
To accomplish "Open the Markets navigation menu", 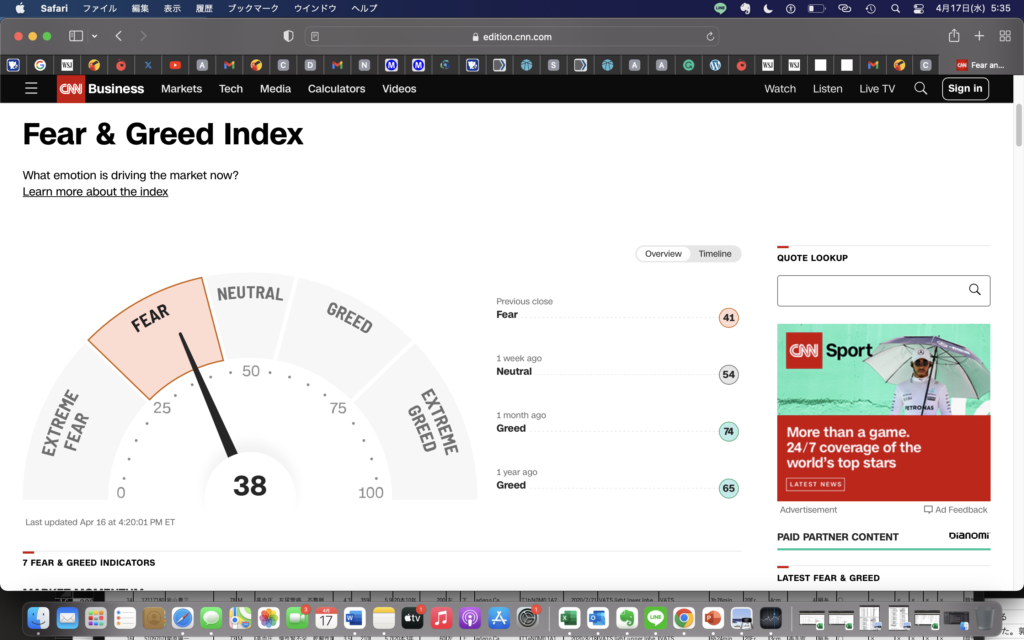I will point(181,88).
